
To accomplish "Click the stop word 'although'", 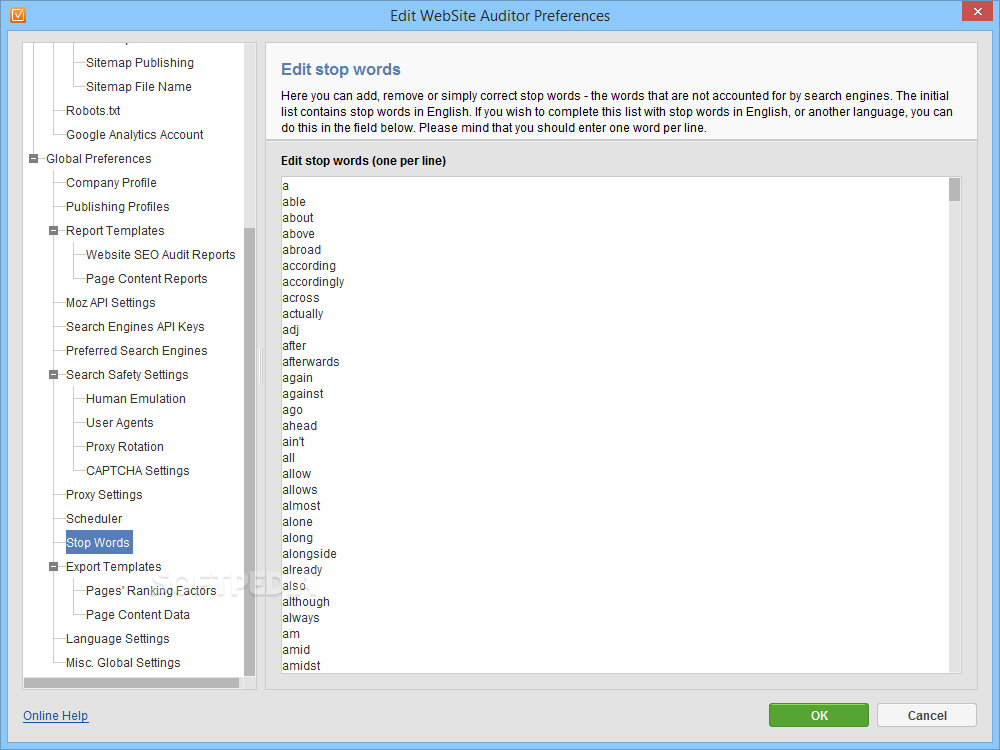I will coord(306,602).
